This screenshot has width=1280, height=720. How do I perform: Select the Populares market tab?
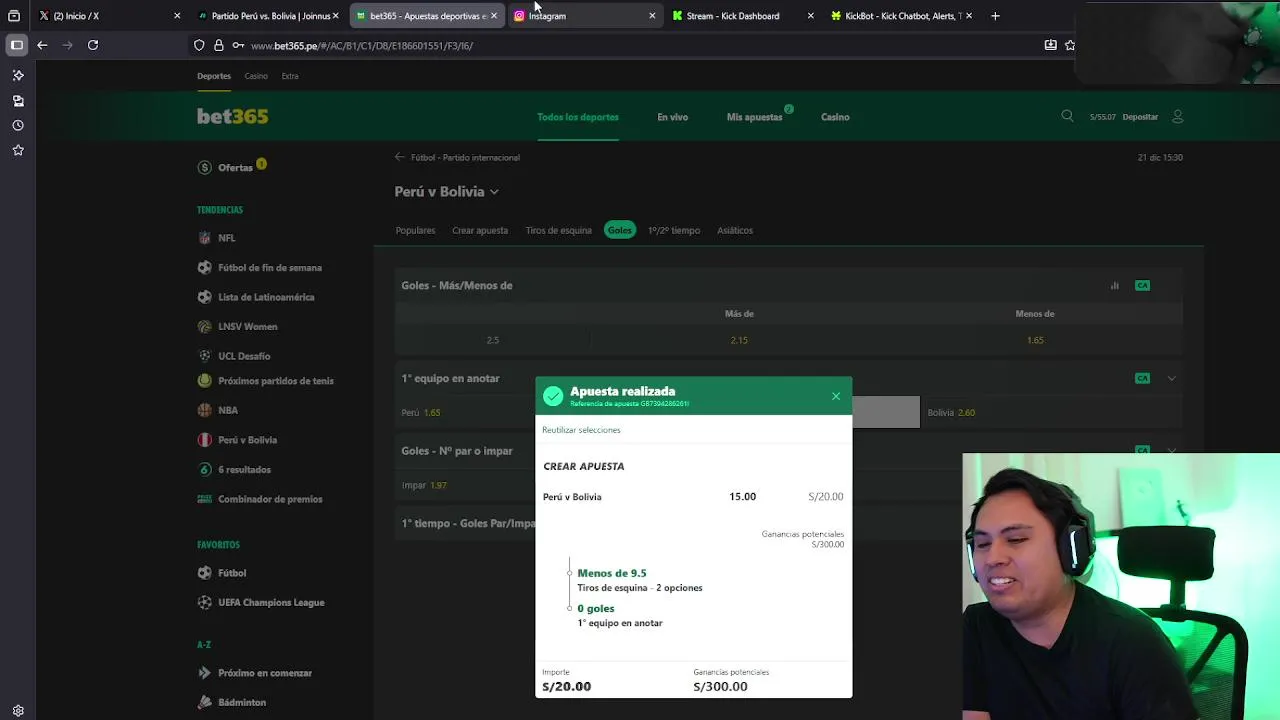coord(415,230)
